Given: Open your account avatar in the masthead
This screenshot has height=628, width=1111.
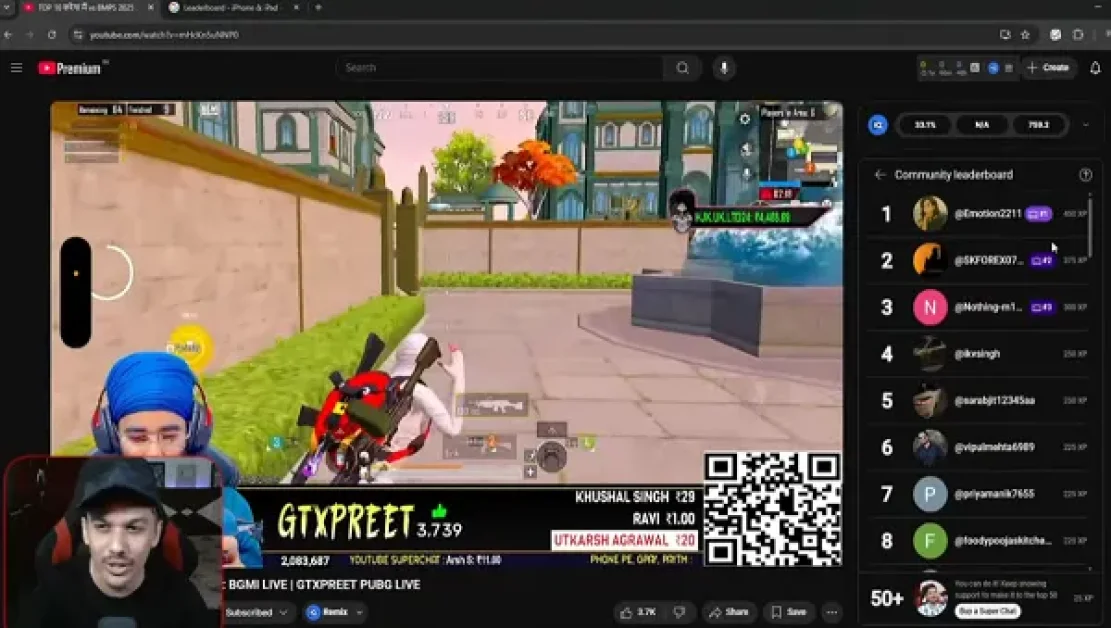Looking at the screenshot, I should [993, 68].
